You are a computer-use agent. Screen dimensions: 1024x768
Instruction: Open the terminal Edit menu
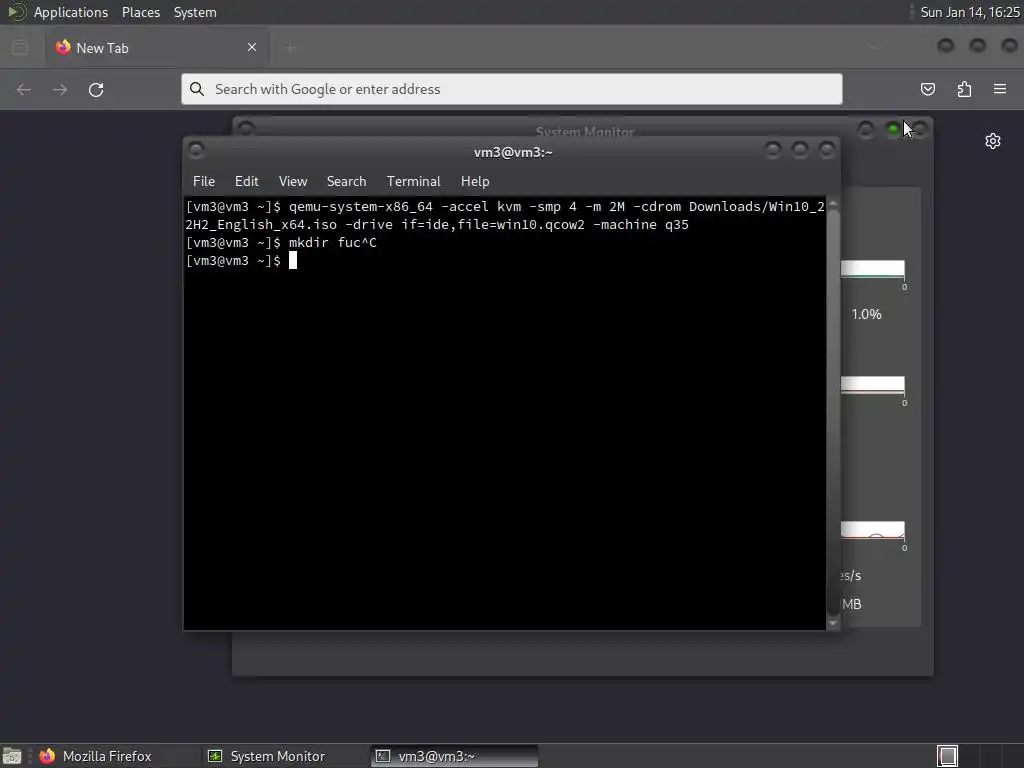pos(246,181)
